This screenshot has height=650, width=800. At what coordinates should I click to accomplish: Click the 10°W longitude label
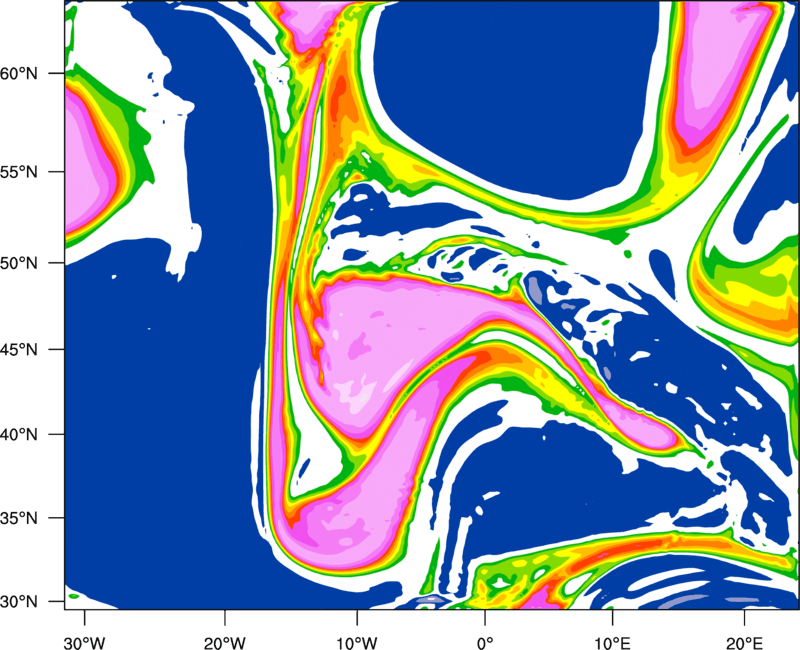coord(357,642)
